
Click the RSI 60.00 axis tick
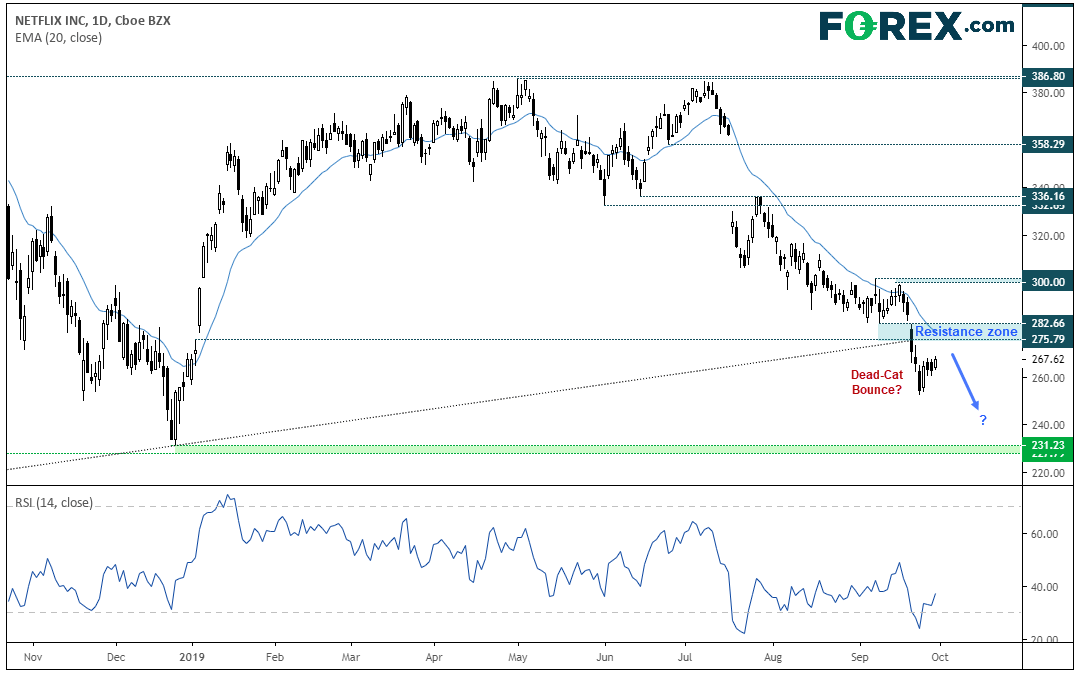pos(1045,534)
